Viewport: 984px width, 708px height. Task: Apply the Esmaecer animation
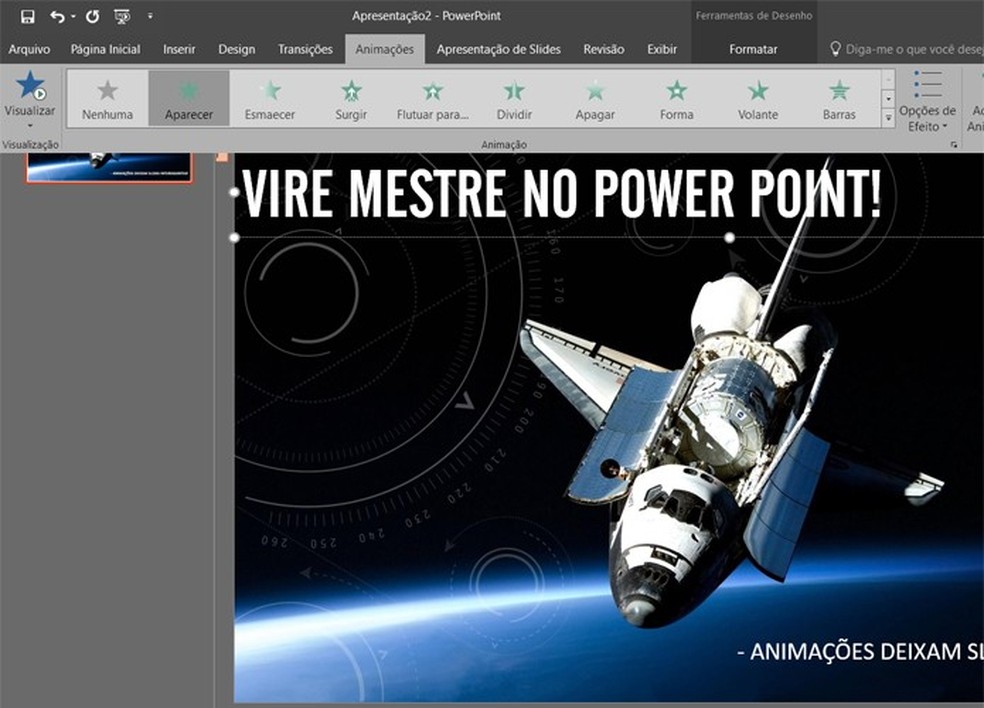[270, 98]
